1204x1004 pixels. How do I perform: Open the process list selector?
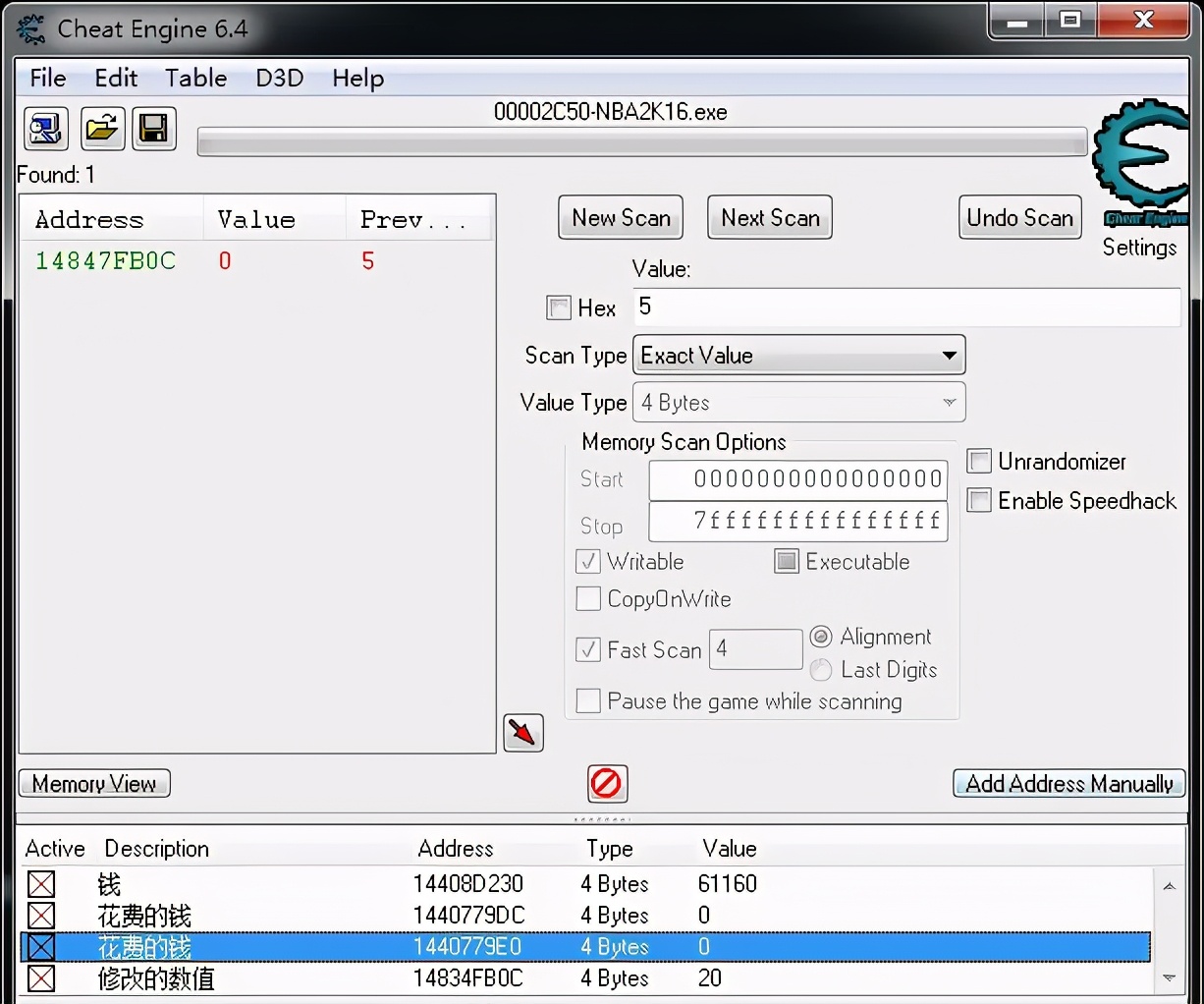[45, 129]
